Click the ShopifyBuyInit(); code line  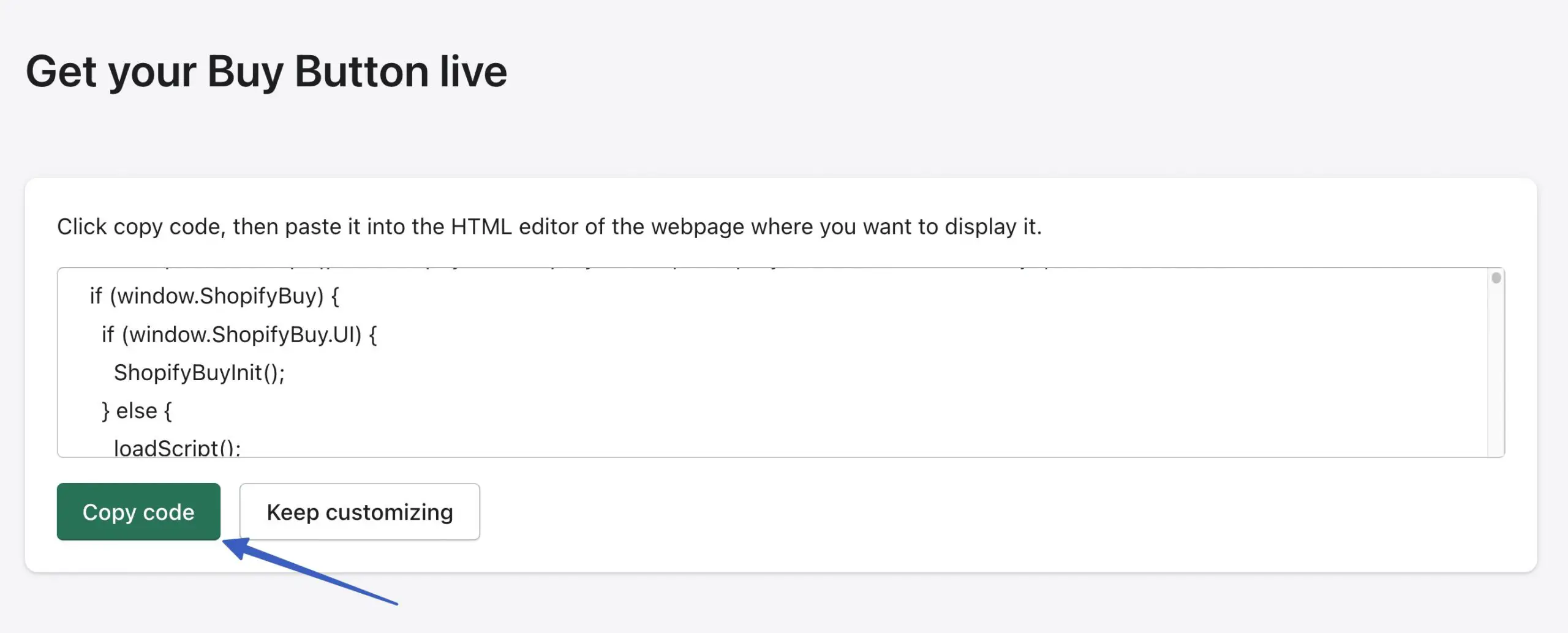[199, 373]
